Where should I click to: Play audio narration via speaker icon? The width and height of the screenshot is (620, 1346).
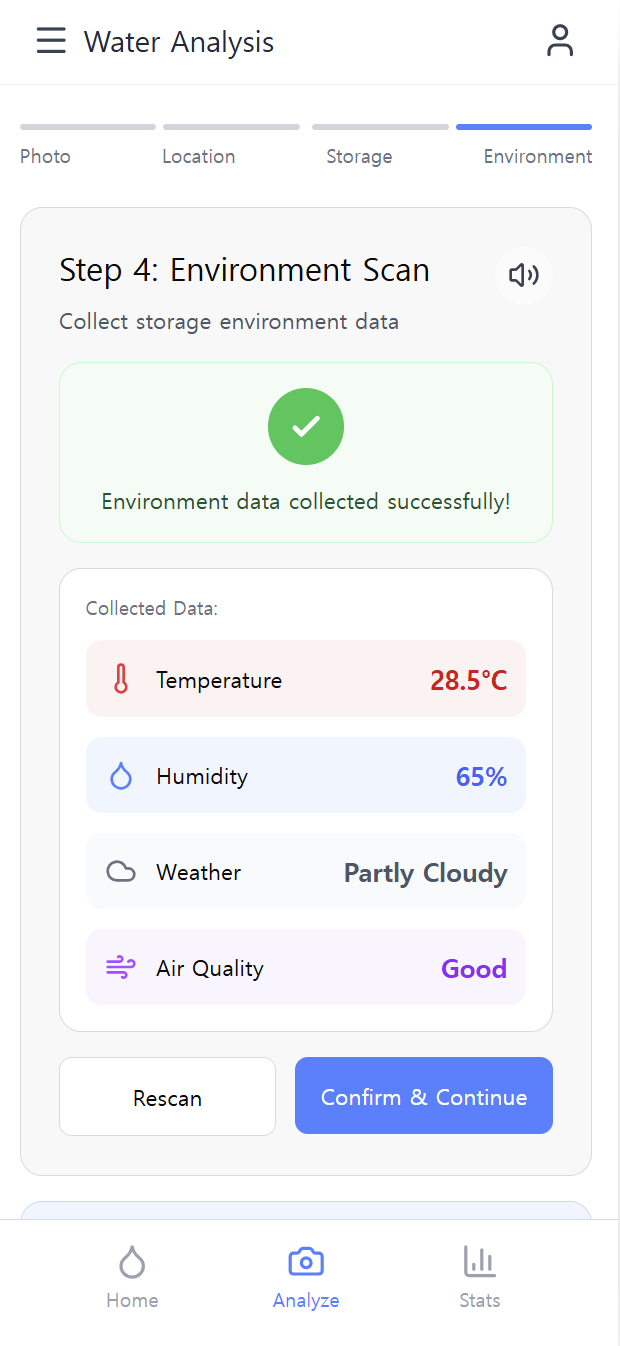click(x=524, y=274)
